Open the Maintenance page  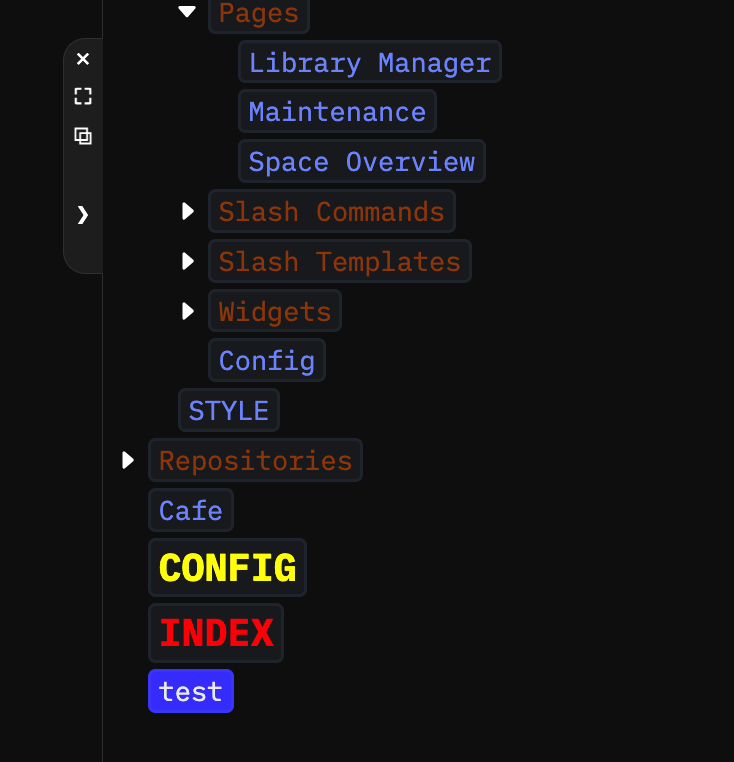[x=337, y=111]
